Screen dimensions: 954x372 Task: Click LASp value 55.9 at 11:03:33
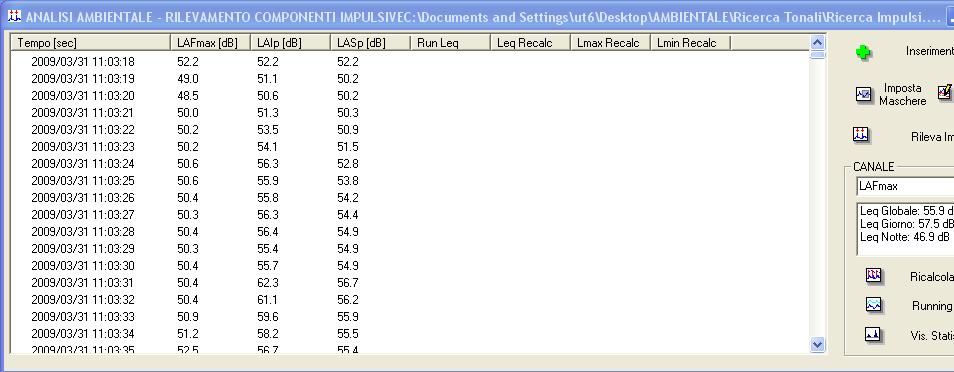point(347,317)
